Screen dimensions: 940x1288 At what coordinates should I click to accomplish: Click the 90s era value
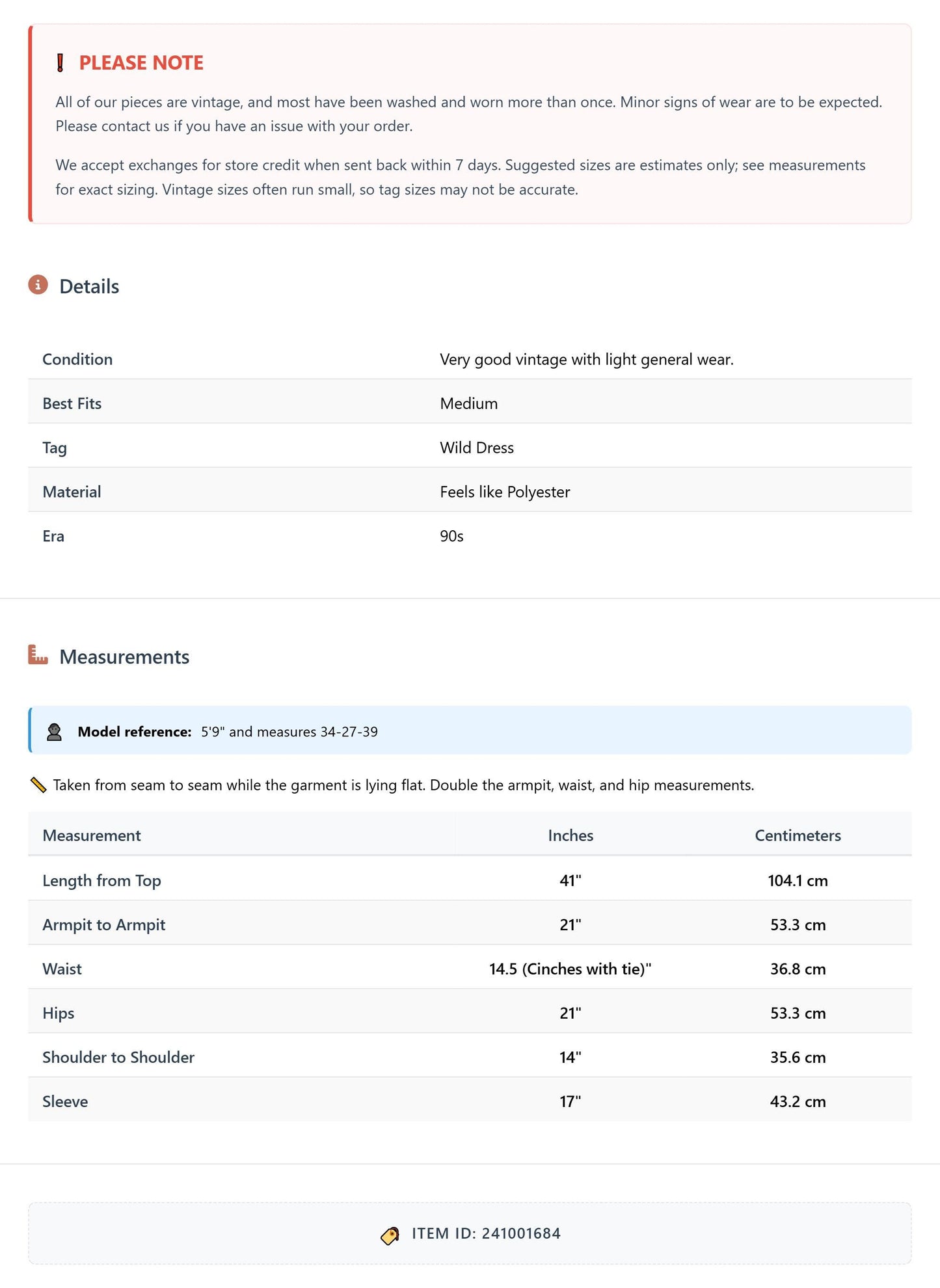451,536
